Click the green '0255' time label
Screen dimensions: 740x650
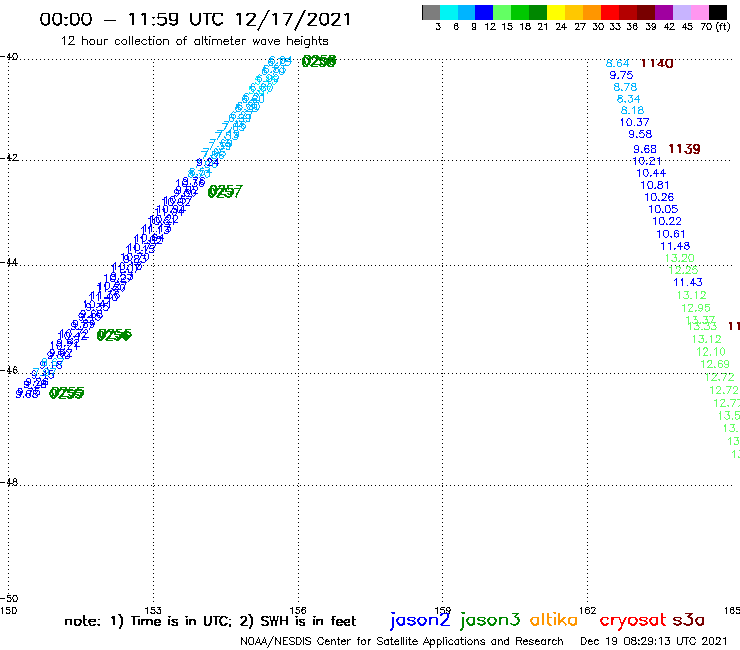coord(67,393)
